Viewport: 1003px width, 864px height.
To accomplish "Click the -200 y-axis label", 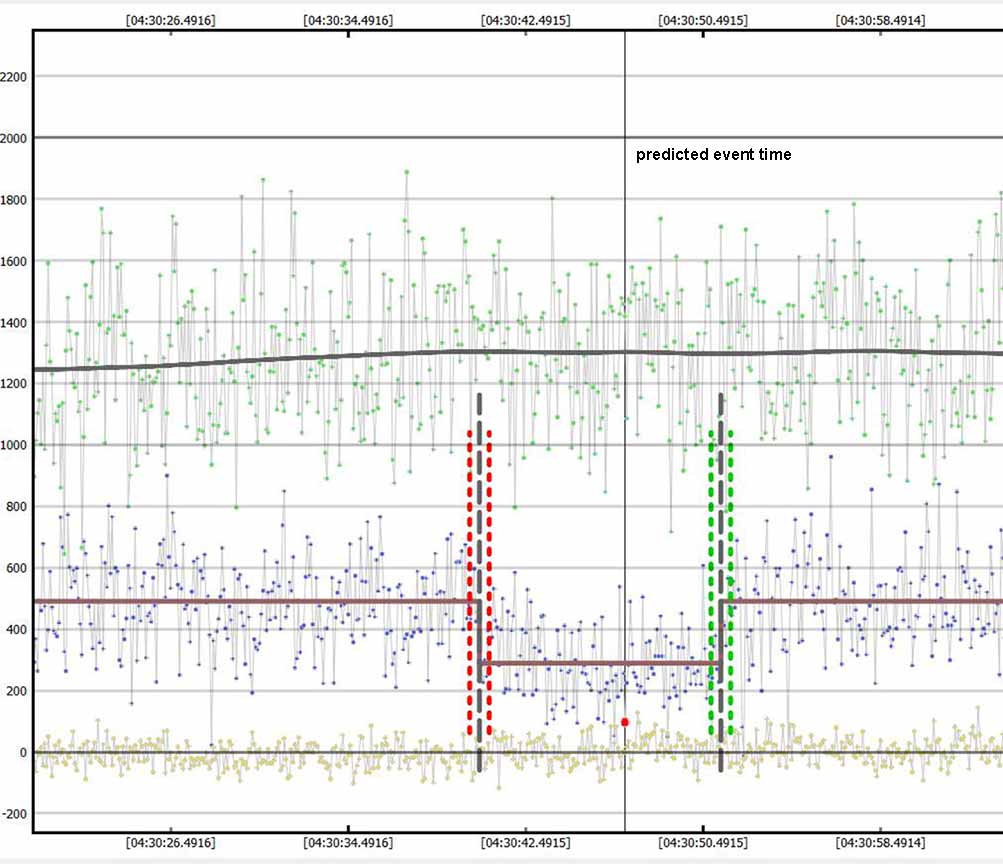I will [12, 814].
